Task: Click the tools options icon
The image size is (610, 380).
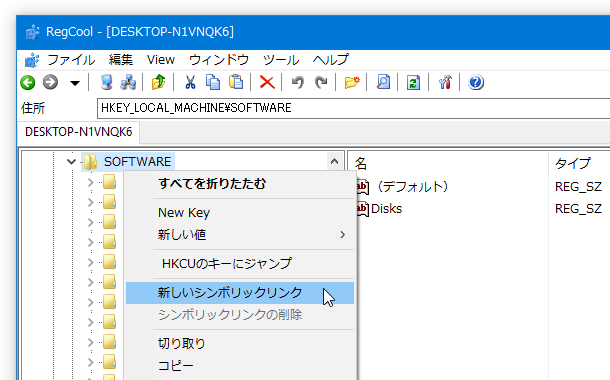Action: 445,82
